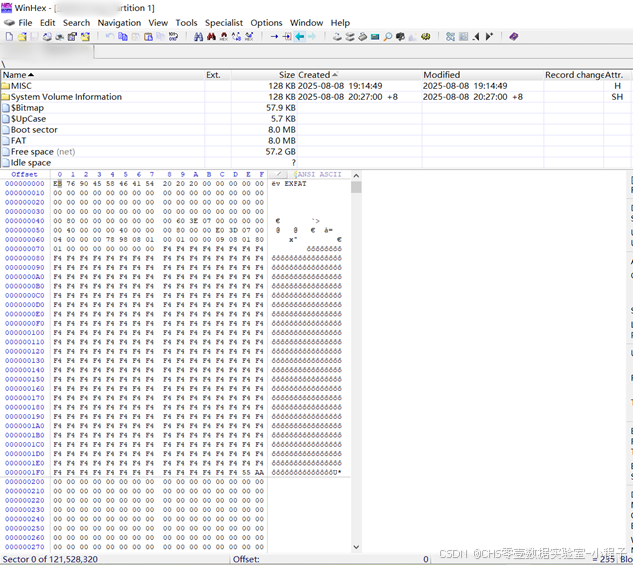633x565 pixels.
Task: Sort file list by Size column
Action: click(x=264, y=75)
